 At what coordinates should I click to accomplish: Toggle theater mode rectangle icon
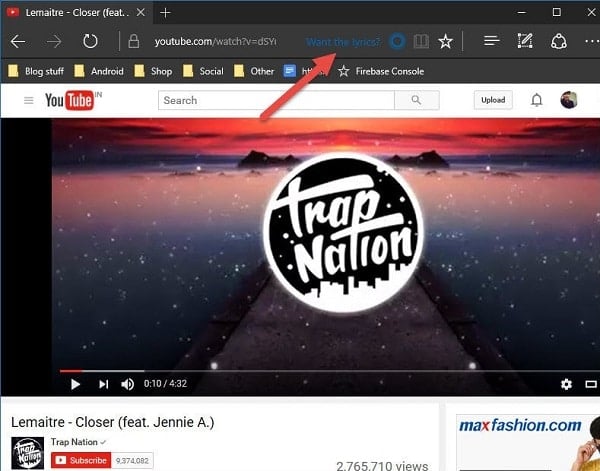coord(591,384)
